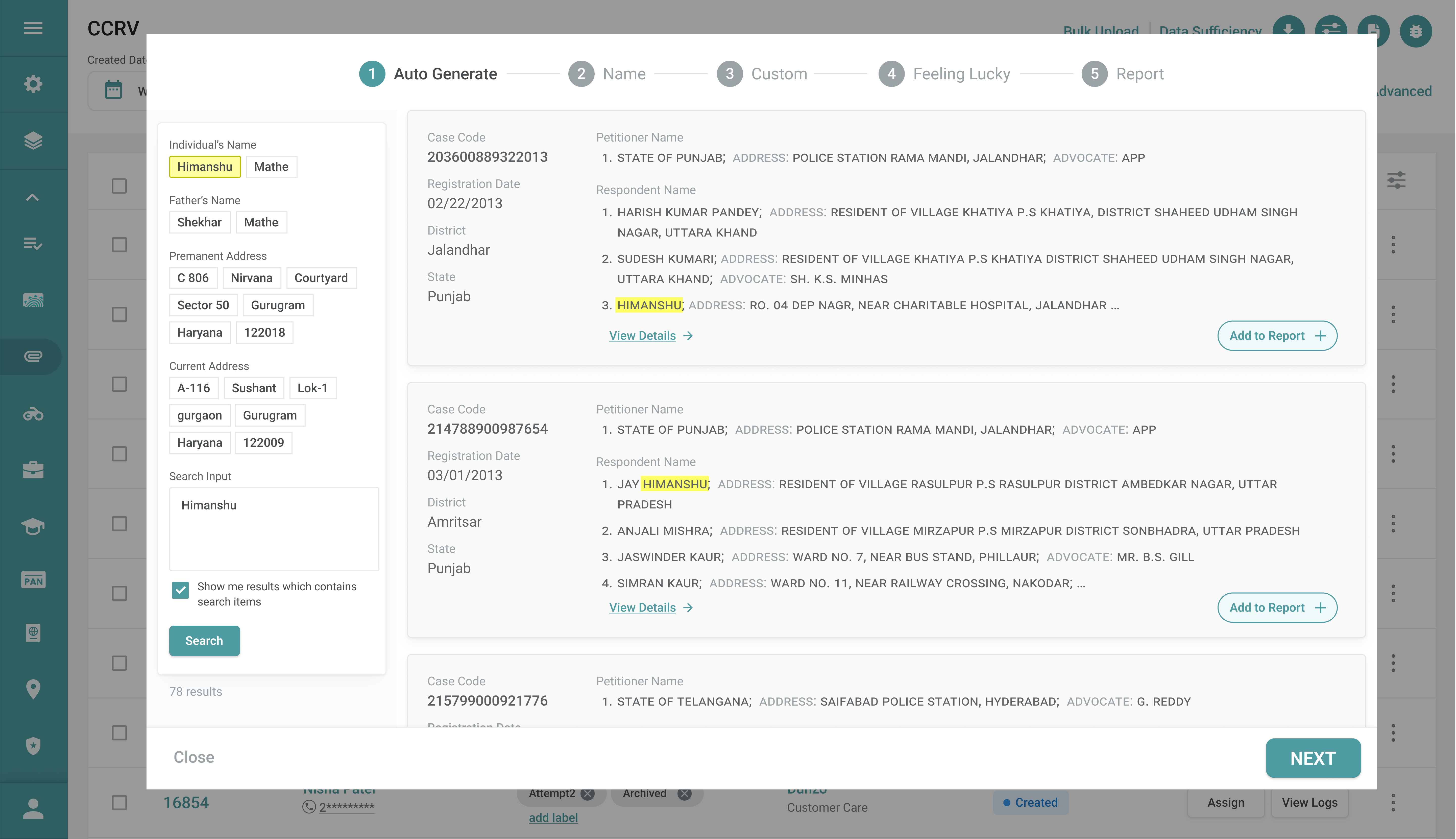Toggle the '122018' pincode chip
Viewport: 1456px width, 839px height.
pyautogui.click(x=264, y=333)
